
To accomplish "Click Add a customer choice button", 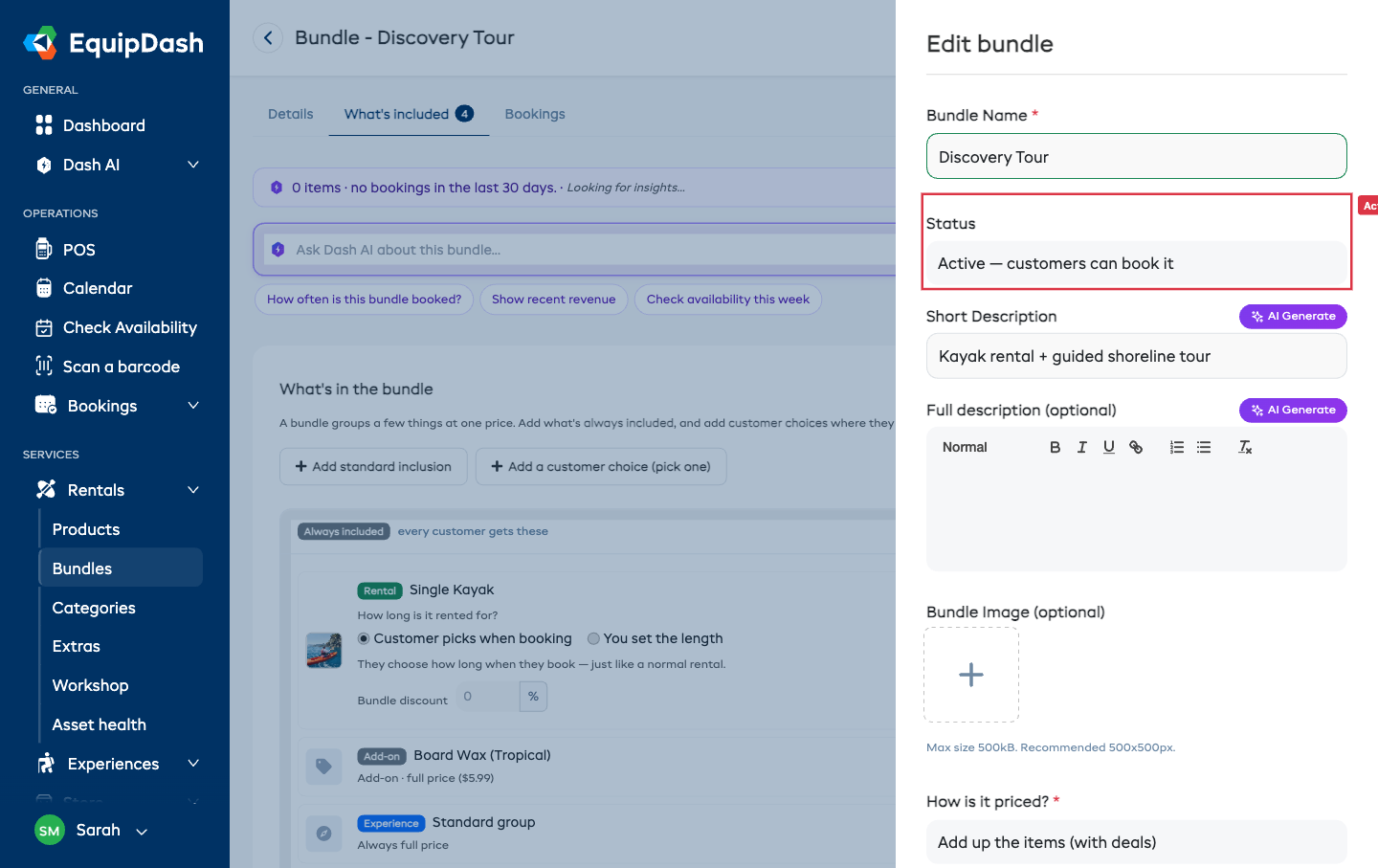I will point(601,466).
